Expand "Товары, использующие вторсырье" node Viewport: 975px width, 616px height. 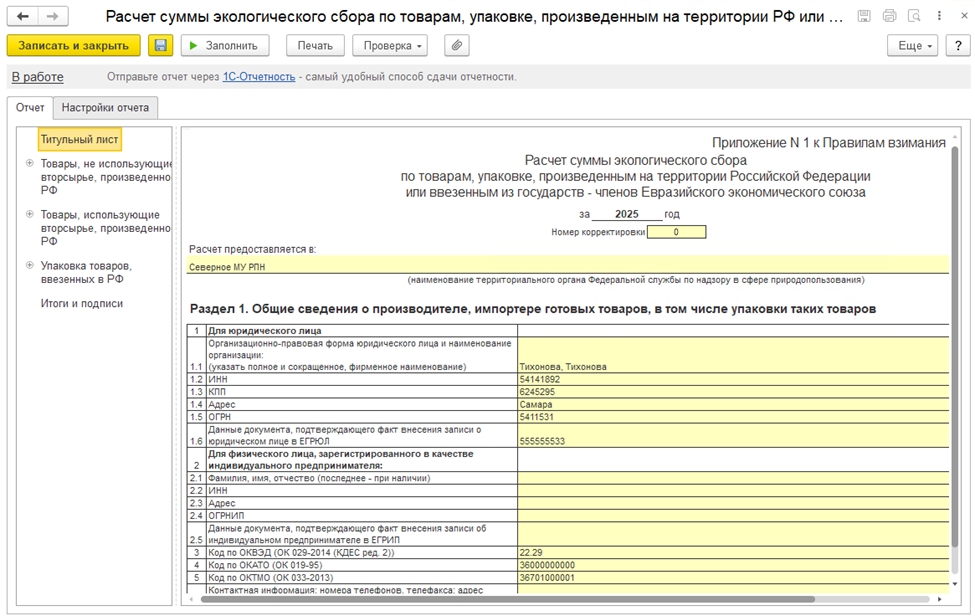[x=29, y=214]
